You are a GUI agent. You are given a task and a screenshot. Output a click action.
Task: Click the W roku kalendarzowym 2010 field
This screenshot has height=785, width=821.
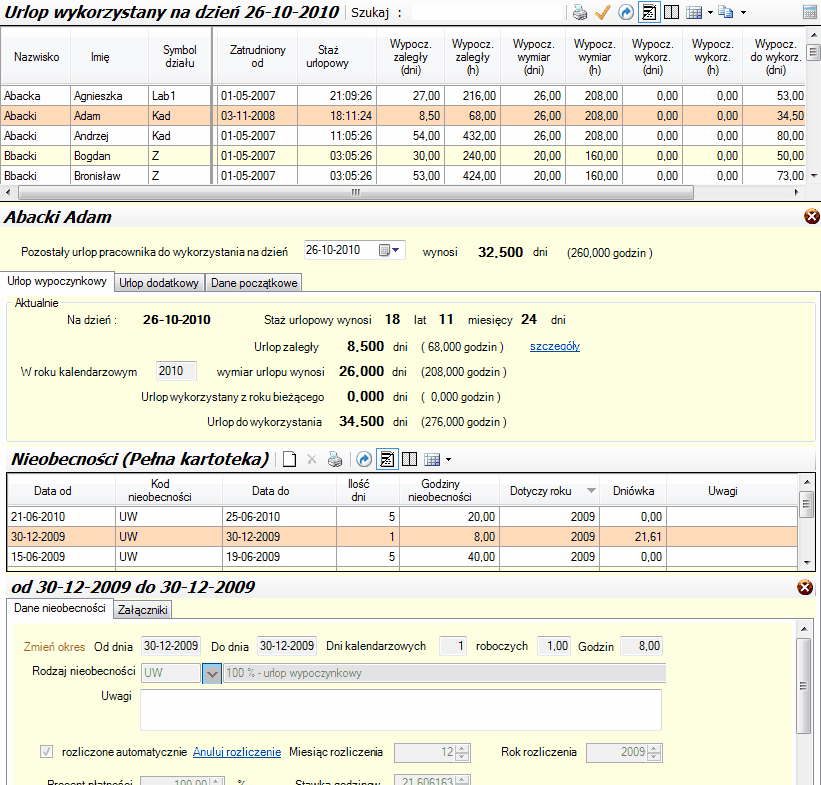tap(176, 371)
